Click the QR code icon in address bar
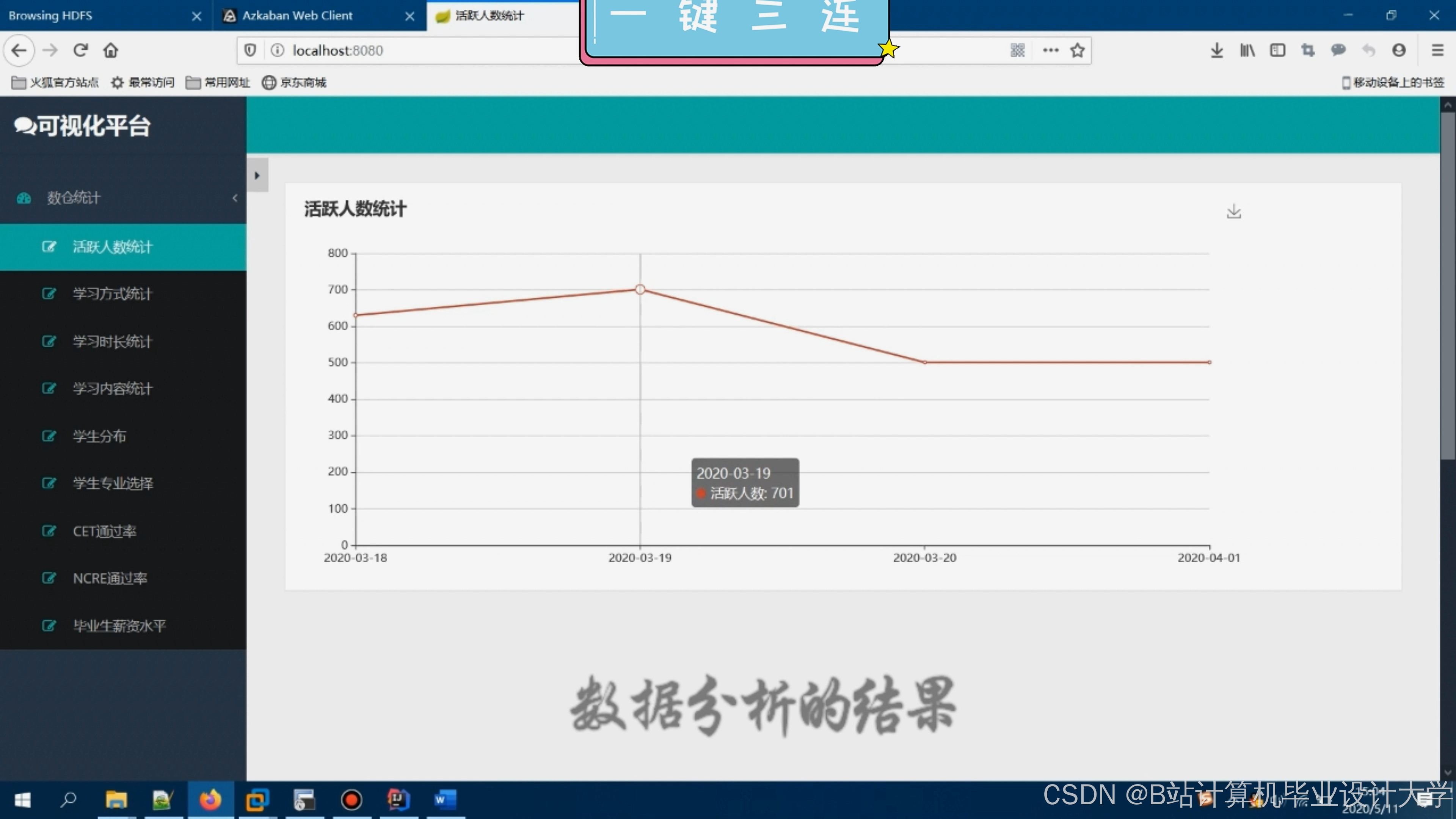Screen dimensions: 1456x819 tap(1017, 50)
